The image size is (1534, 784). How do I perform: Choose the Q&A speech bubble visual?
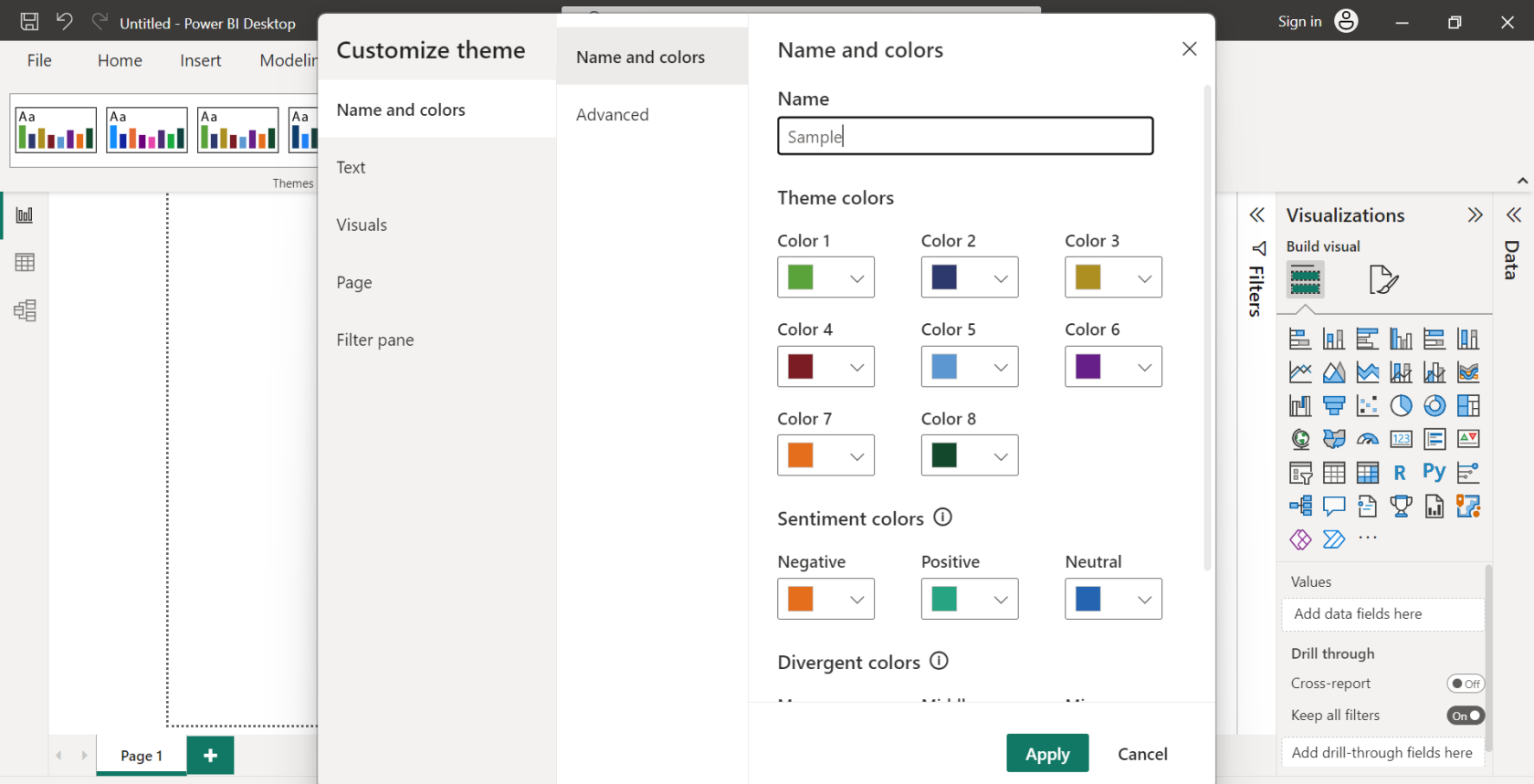(x=1334, y=506)
